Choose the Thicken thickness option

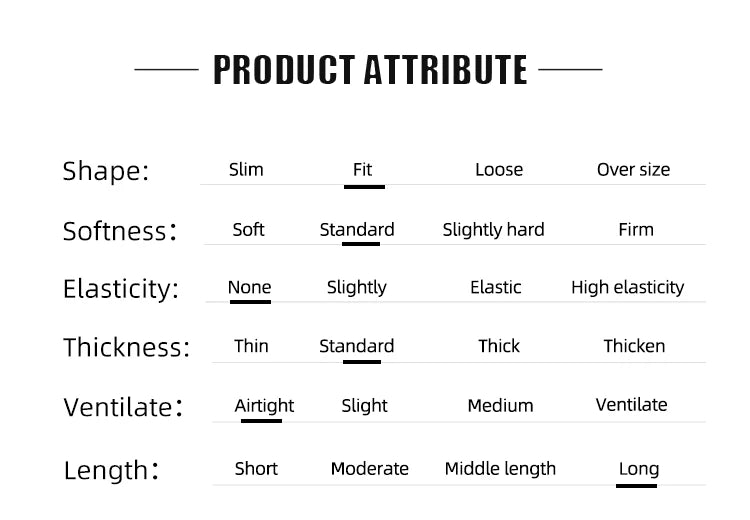634,346
